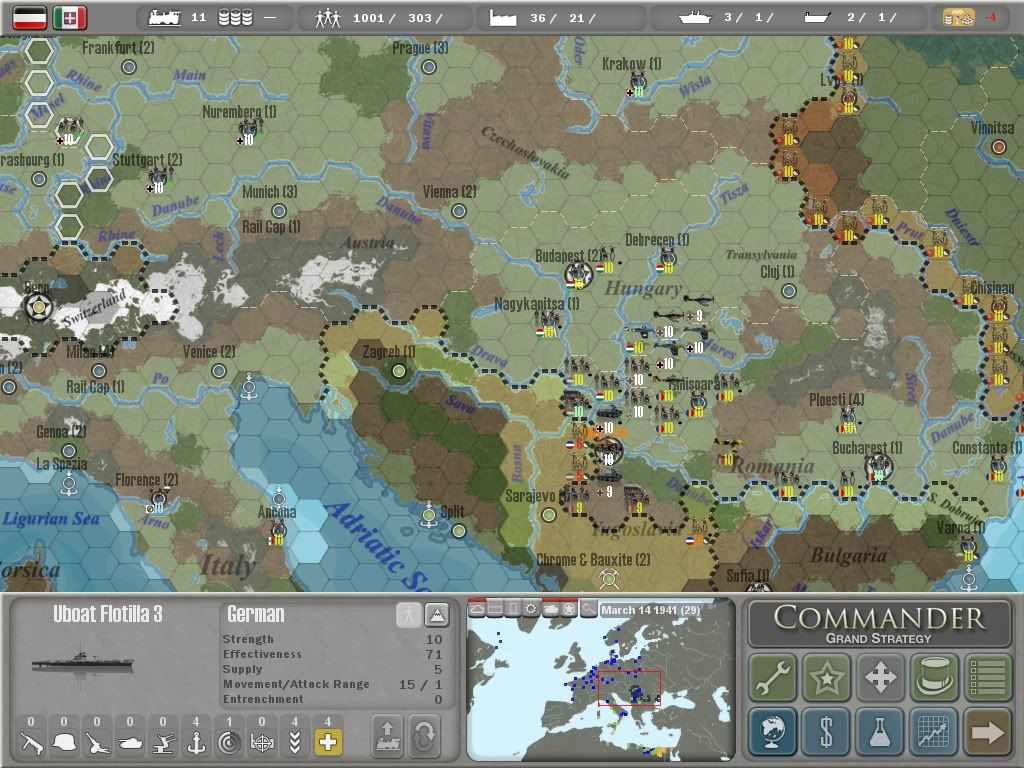Click the sonar radar stat icon
Viewport: 1024px width, 768px height.
(x=229, y=743)
